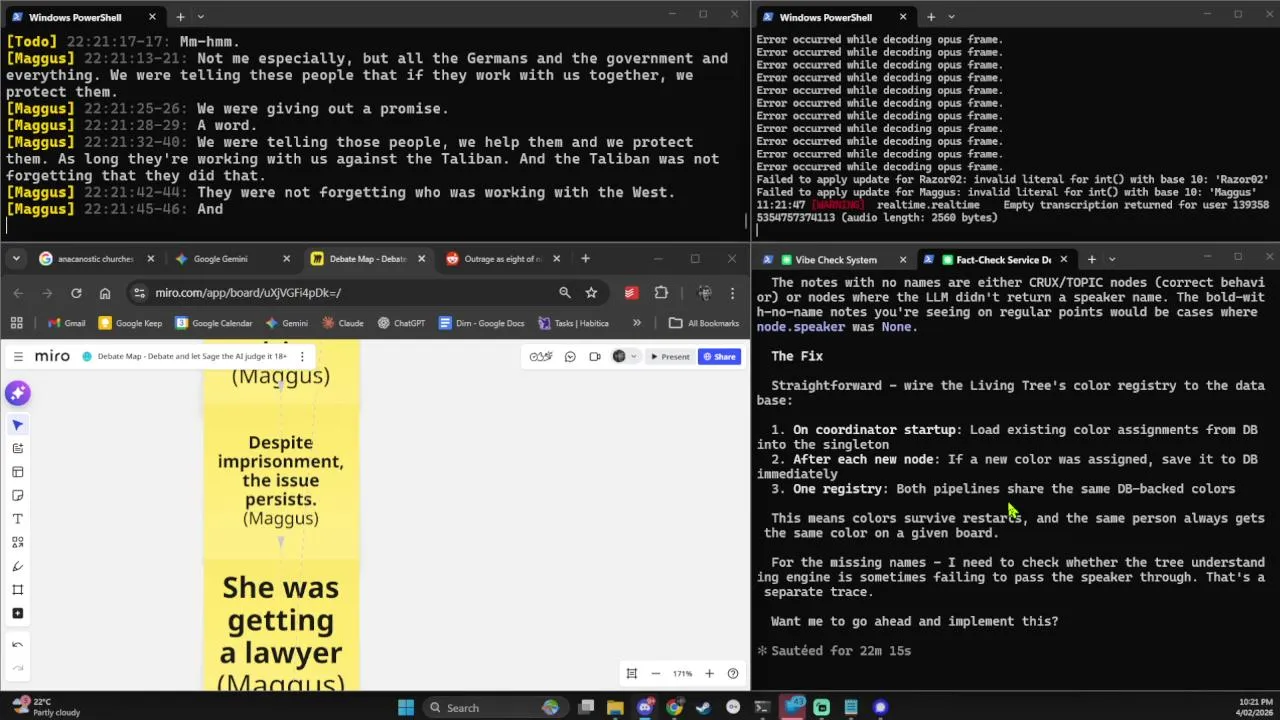
Task: Close the Google Gemini Chrome tab
Action: pos(286,259)
